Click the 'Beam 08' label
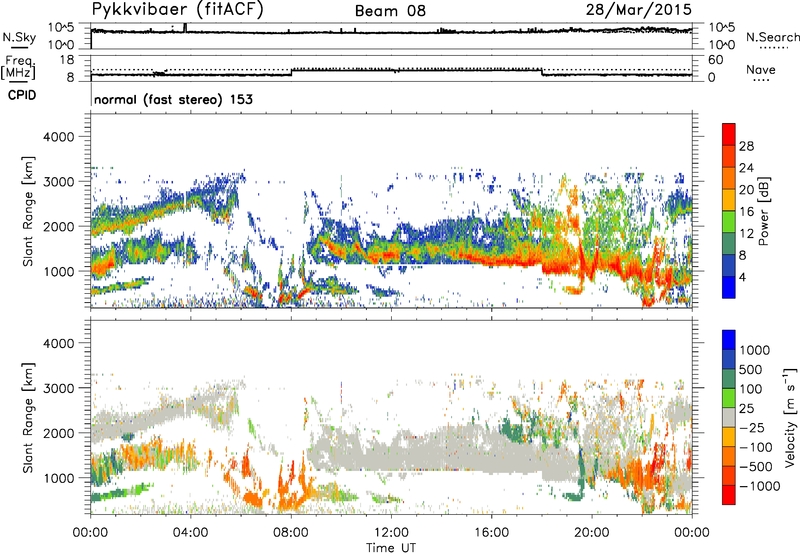This screenshot has width=800, height=554. pyautogui.click(x=390, y=11)
